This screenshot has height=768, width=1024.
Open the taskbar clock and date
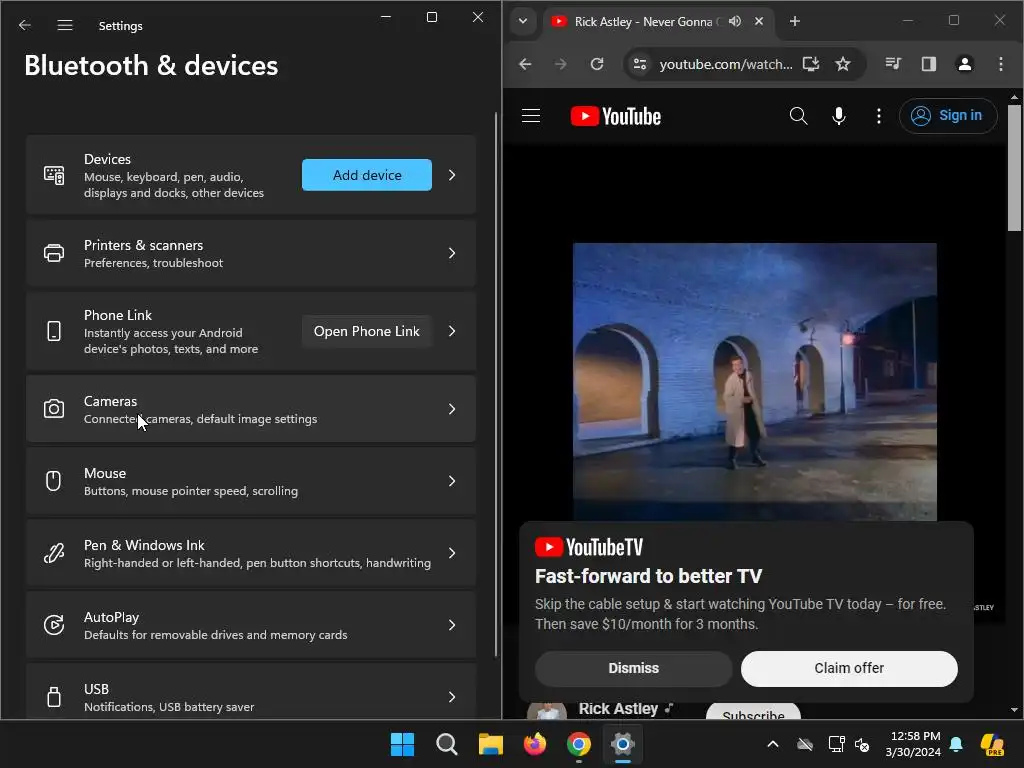[913, 744]
